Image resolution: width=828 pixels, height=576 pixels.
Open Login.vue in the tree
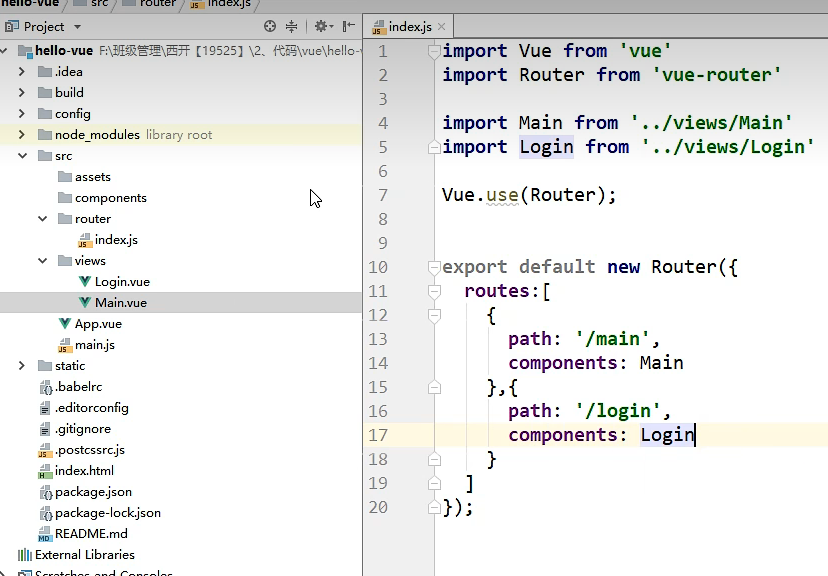pyautogui.click(x=122, y=282)
